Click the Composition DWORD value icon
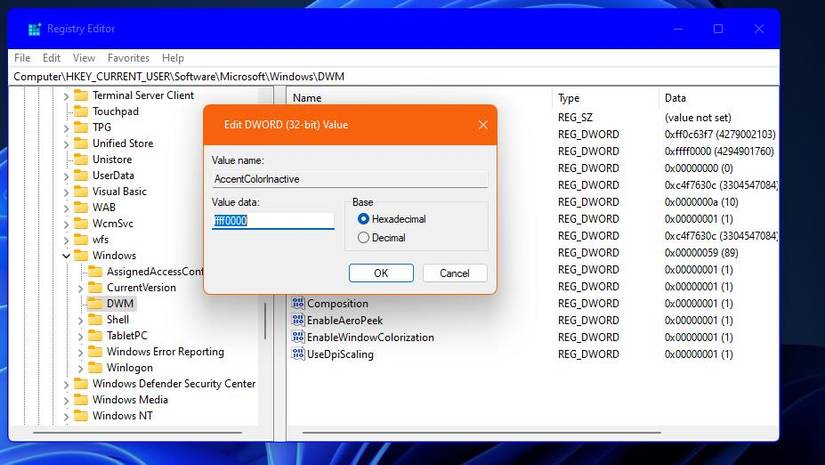 298,303
